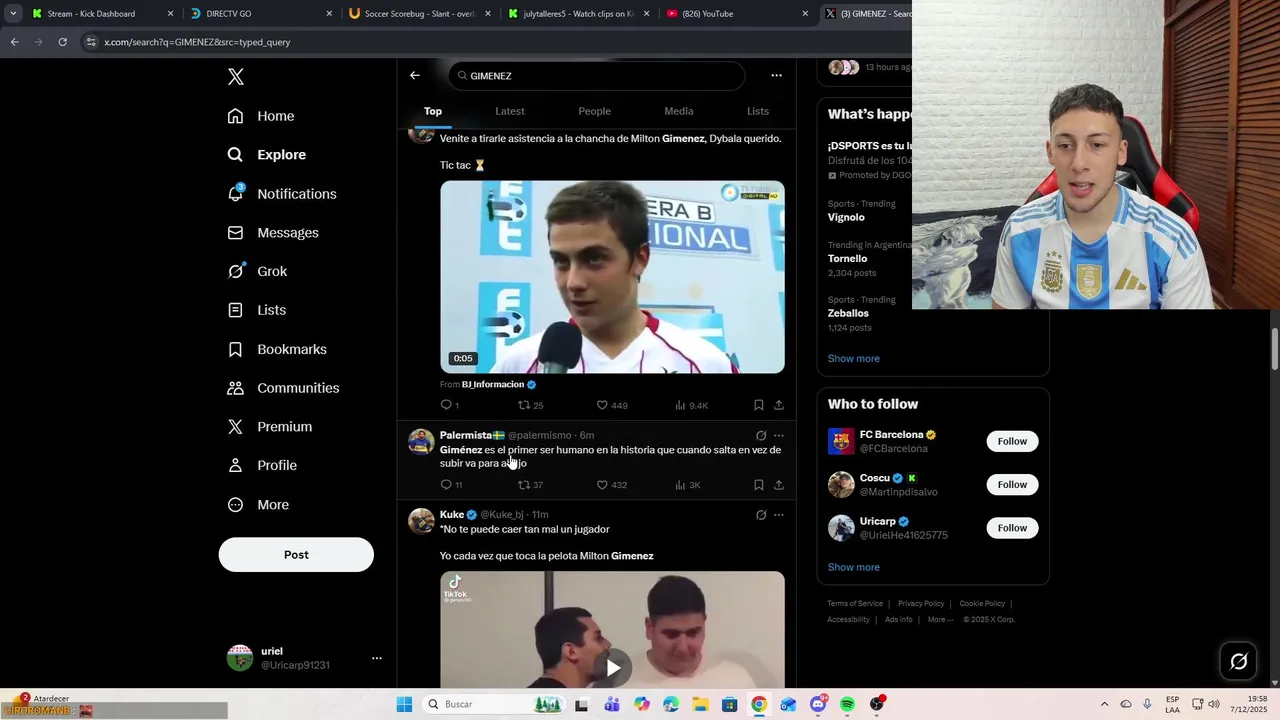Follow FC Barcelona

(1012, 441)
